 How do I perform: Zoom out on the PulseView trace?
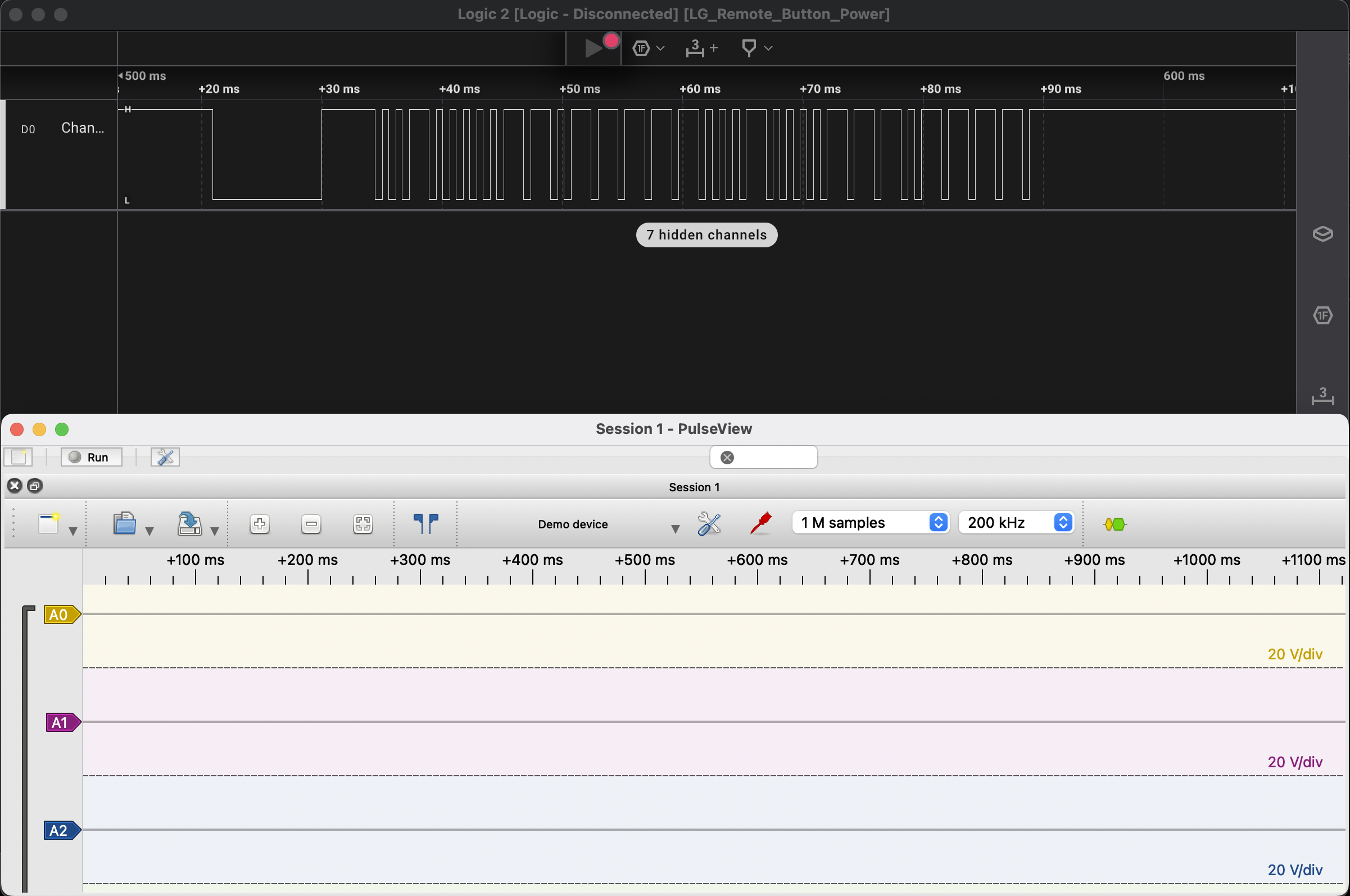point(311,524)
